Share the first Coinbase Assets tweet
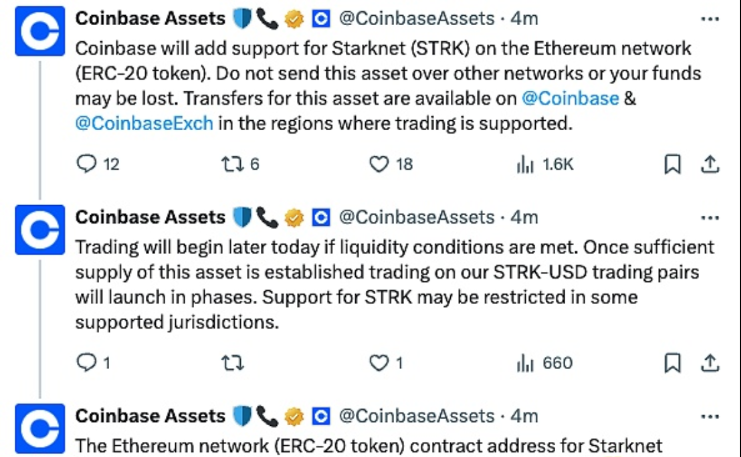The height and width of the screenshot is (457, 741). pyautogui.click(x=708, y=164)
